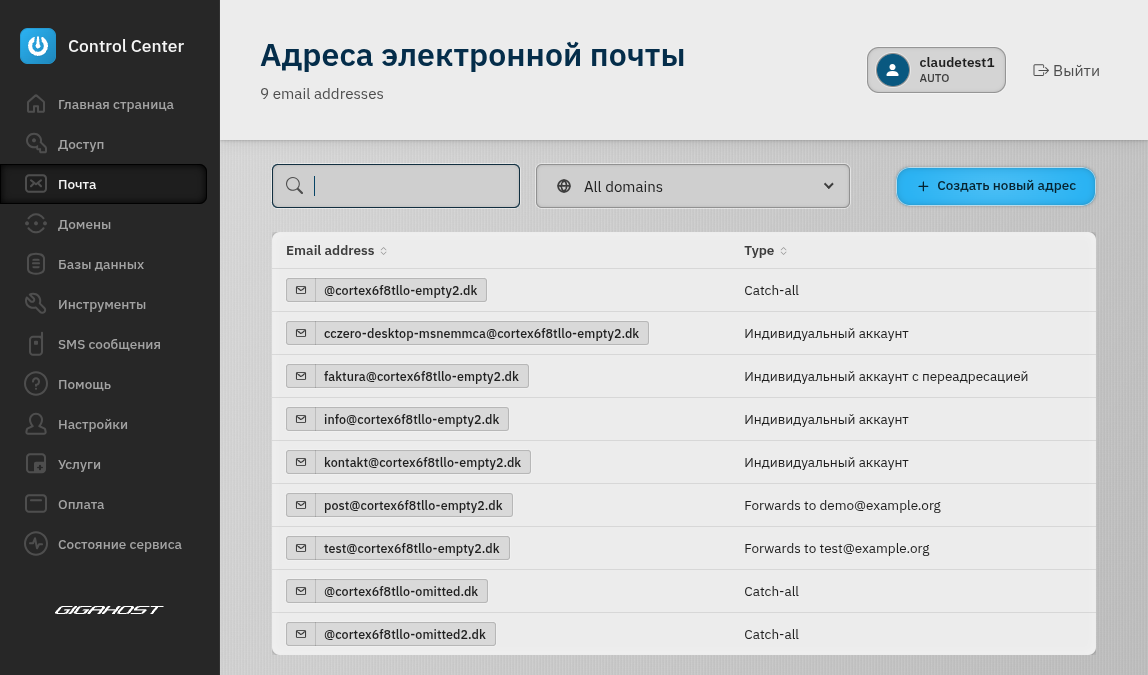Open Главная страница in sidebar
1148x675 pixels.
103,104
